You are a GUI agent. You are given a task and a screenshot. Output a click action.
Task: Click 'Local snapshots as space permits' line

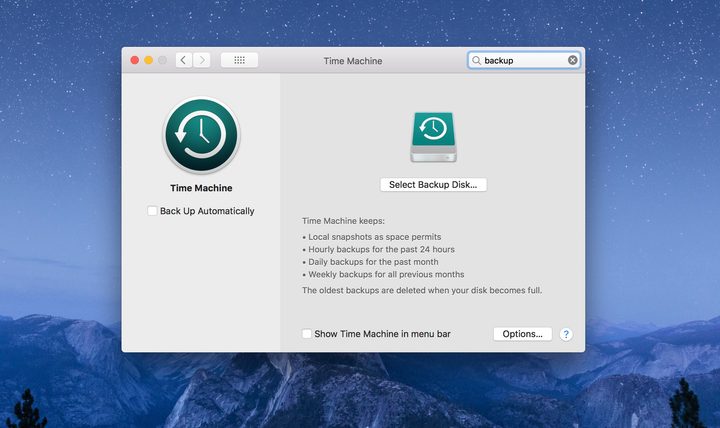click(x=371, y=237)
